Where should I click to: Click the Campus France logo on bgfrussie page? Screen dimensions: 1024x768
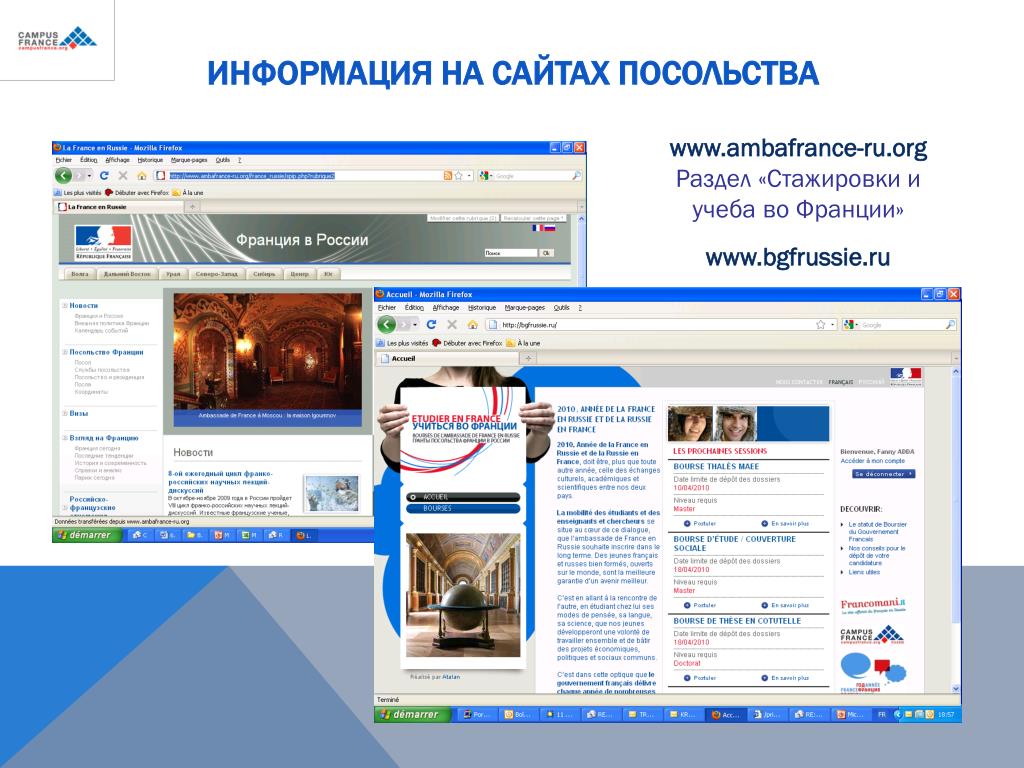(872, 635)
